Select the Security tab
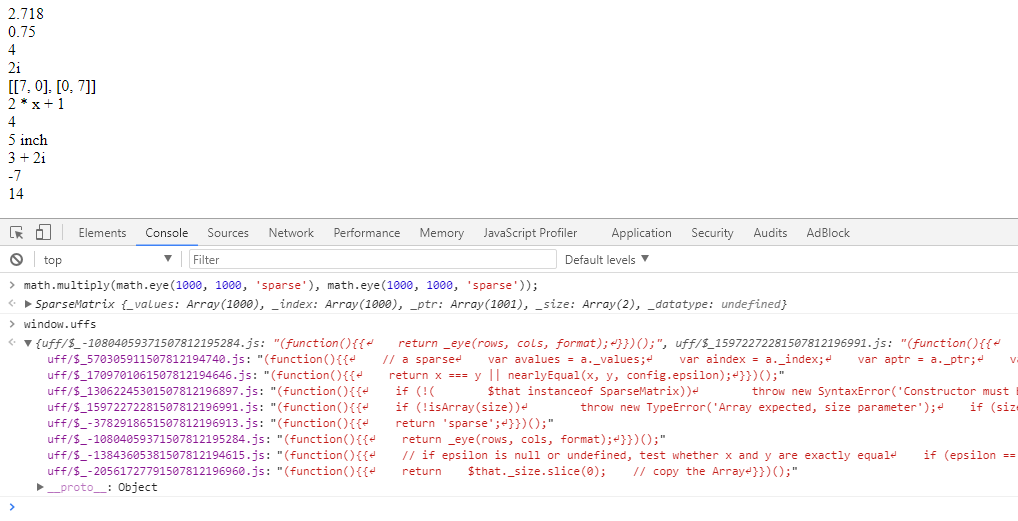The image size is (1018, 521). (x=712, y=233)
